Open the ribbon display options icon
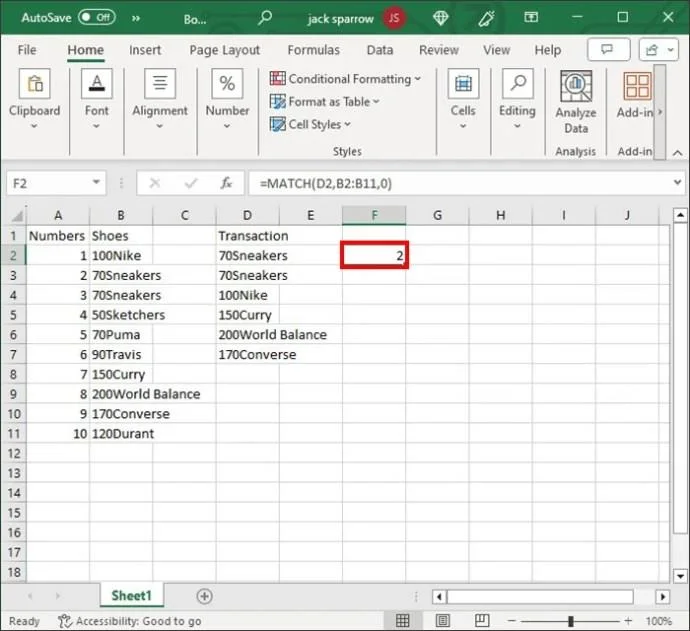The width and height of the screenshot is (690, 631). click(531, 17)
